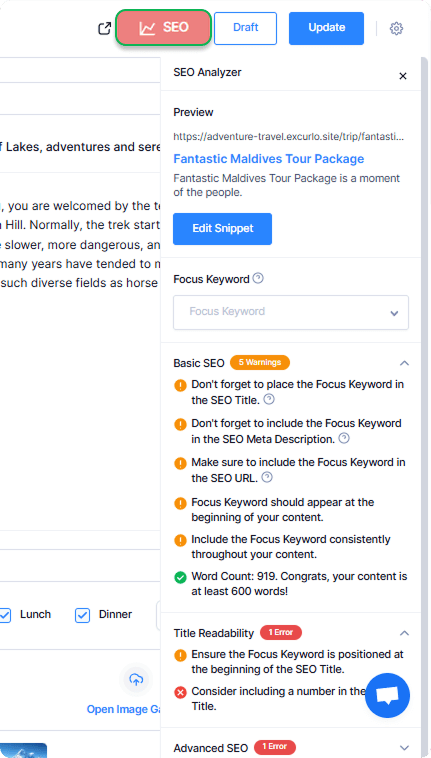Close the SEO Analyzer panel
The width and height of the screenshot is (431, 758).
point(403,76)
